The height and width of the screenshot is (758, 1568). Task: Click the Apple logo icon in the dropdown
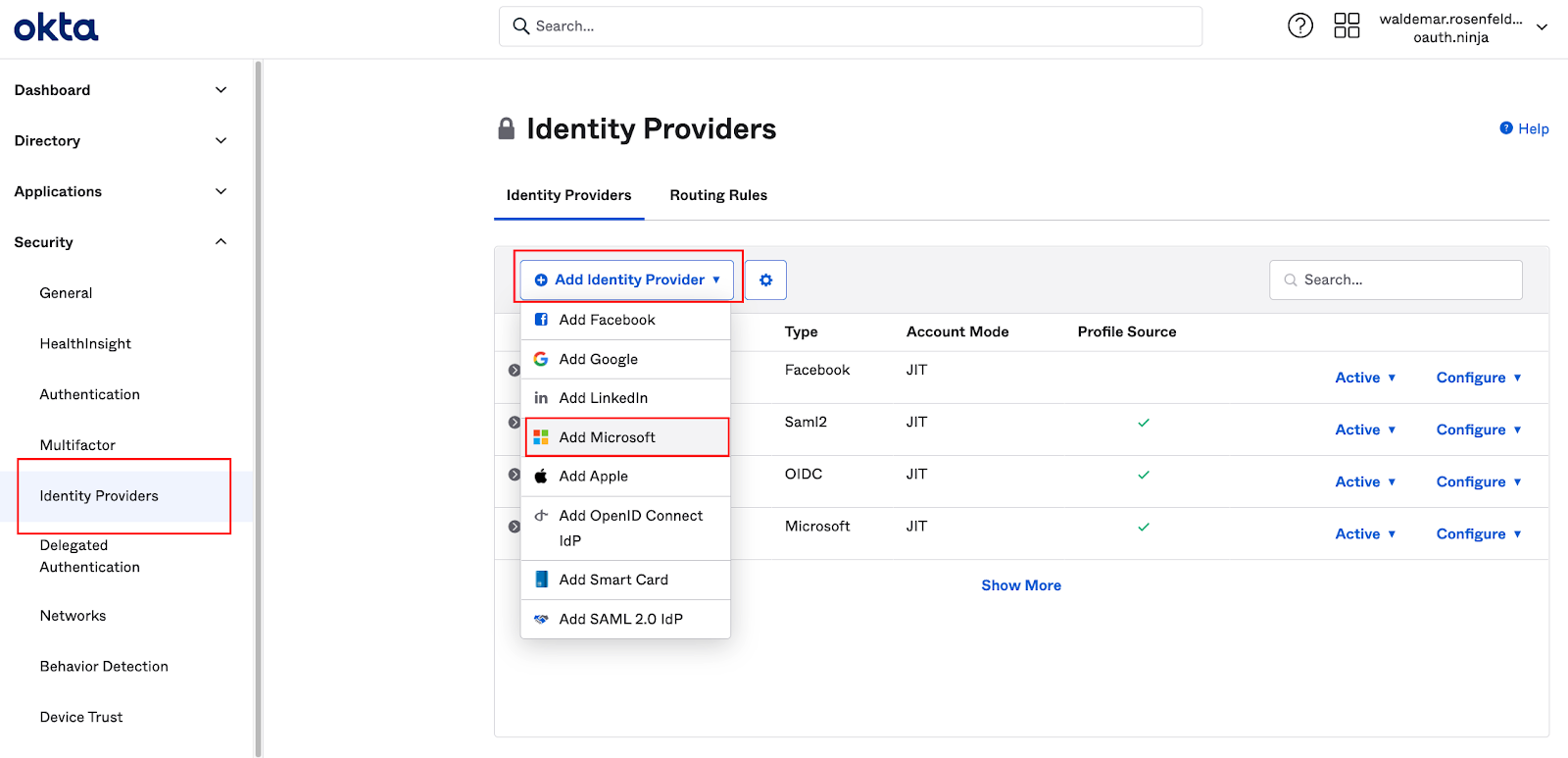541,476
